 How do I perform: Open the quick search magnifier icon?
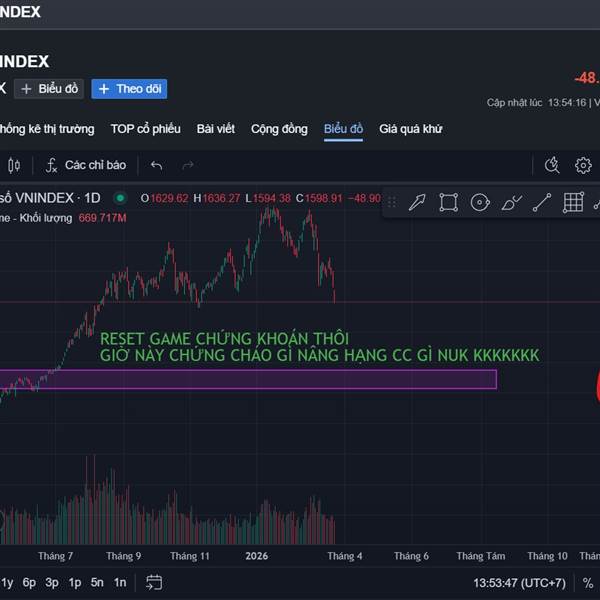click(x=552, y=165)
